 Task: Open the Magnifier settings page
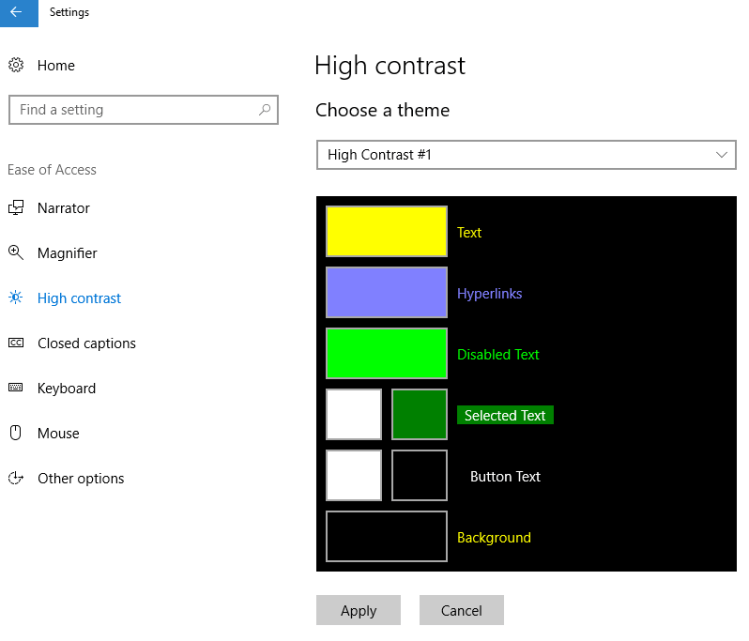[x=67, y=253]
